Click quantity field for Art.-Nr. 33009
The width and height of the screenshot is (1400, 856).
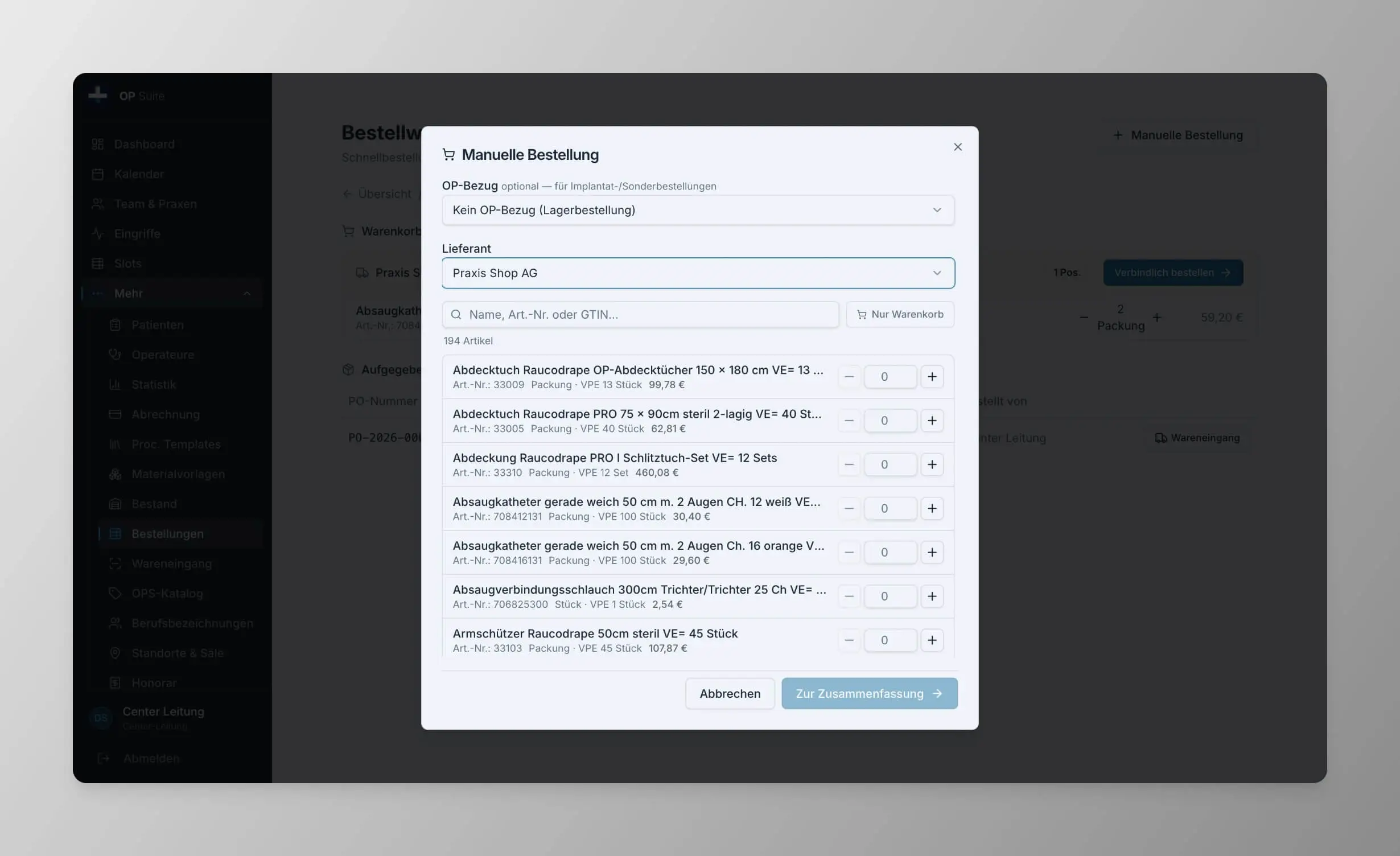(890, 377)
